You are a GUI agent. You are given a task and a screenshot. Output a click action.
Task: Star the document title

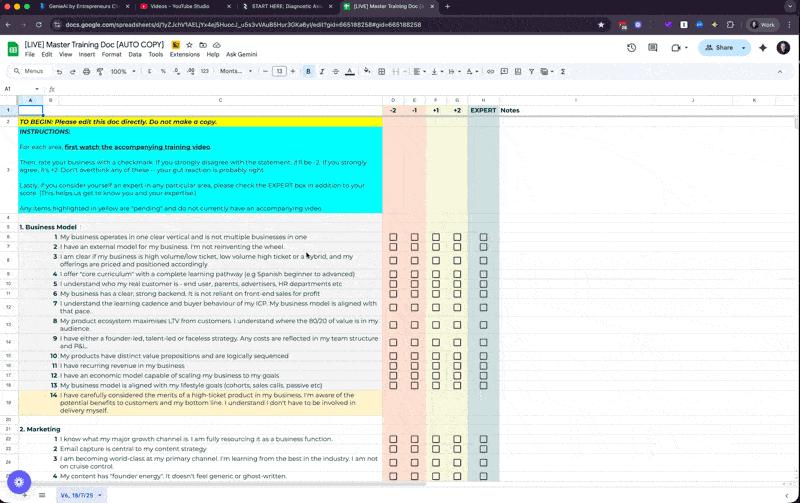point(189,45)
